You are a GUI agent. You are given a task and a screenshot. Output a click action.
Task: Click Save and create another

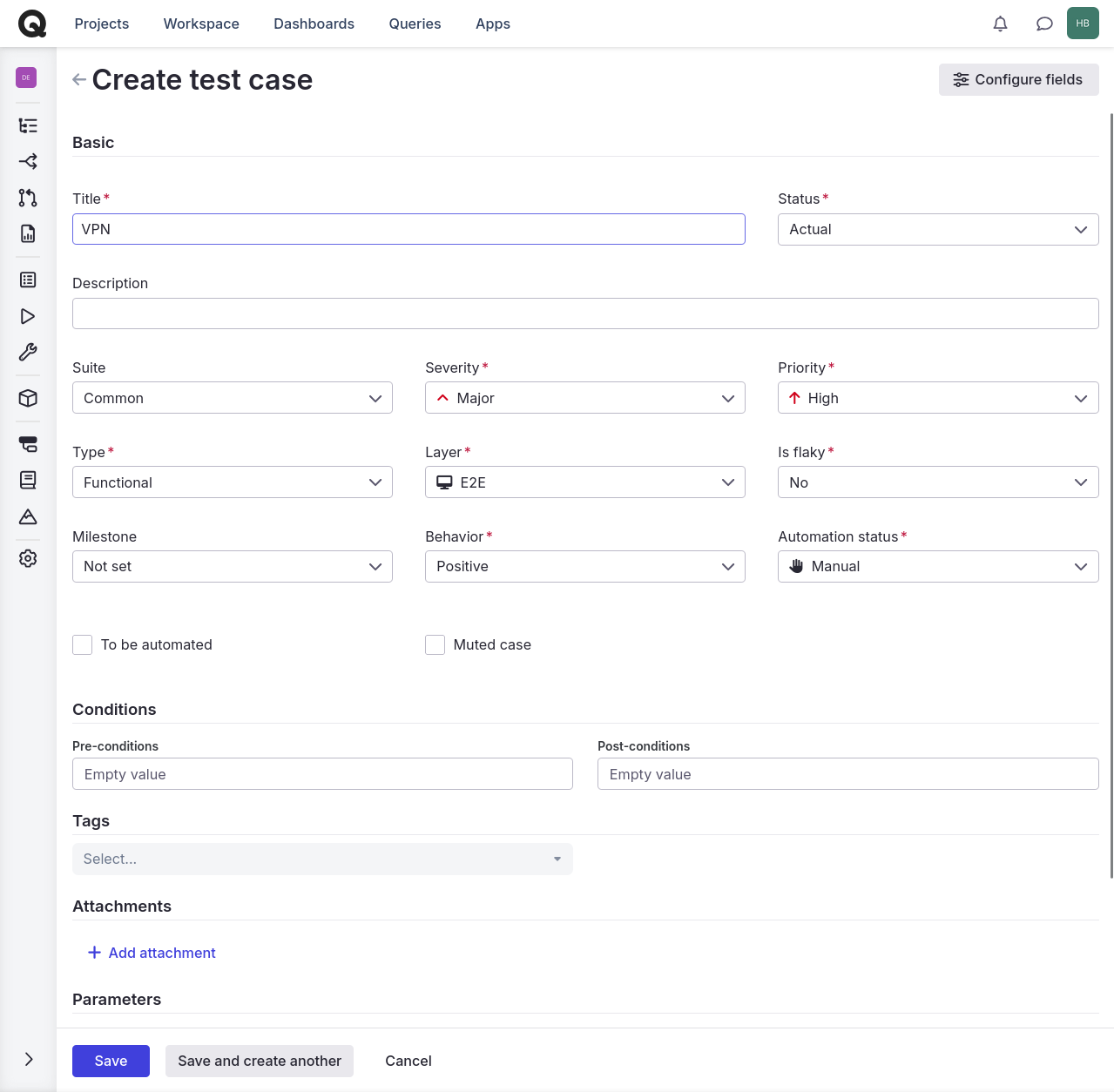click(x=260, y=1061)
